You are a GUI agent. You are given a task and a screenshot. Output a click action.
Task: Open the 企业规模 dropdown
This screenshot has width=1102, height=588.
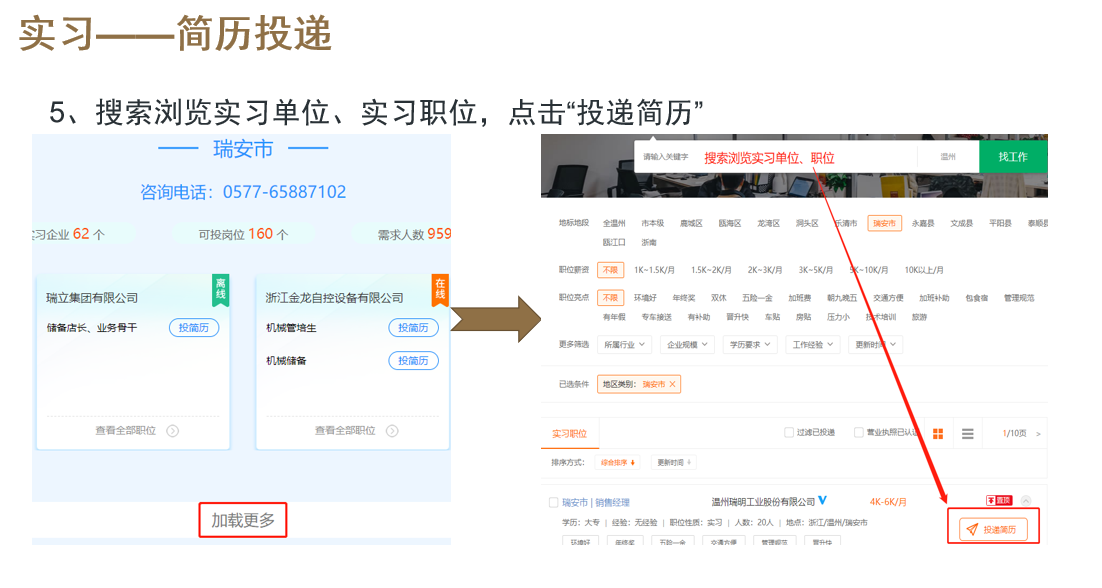(x=687, y=344)
